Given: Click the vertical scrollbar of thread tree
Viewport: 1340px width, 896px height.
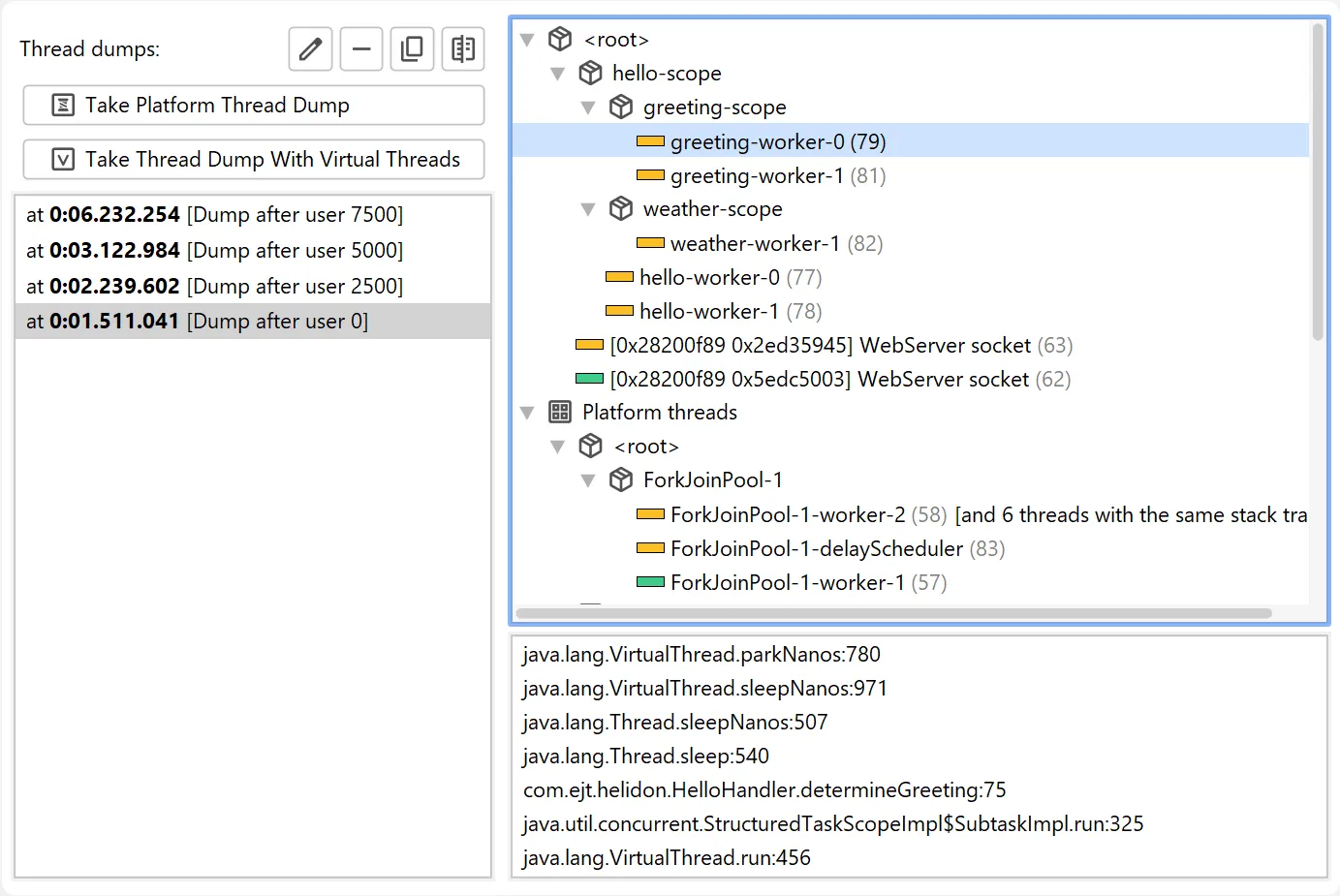Looking at the screenshot, I should click(x=1318, y=182).
